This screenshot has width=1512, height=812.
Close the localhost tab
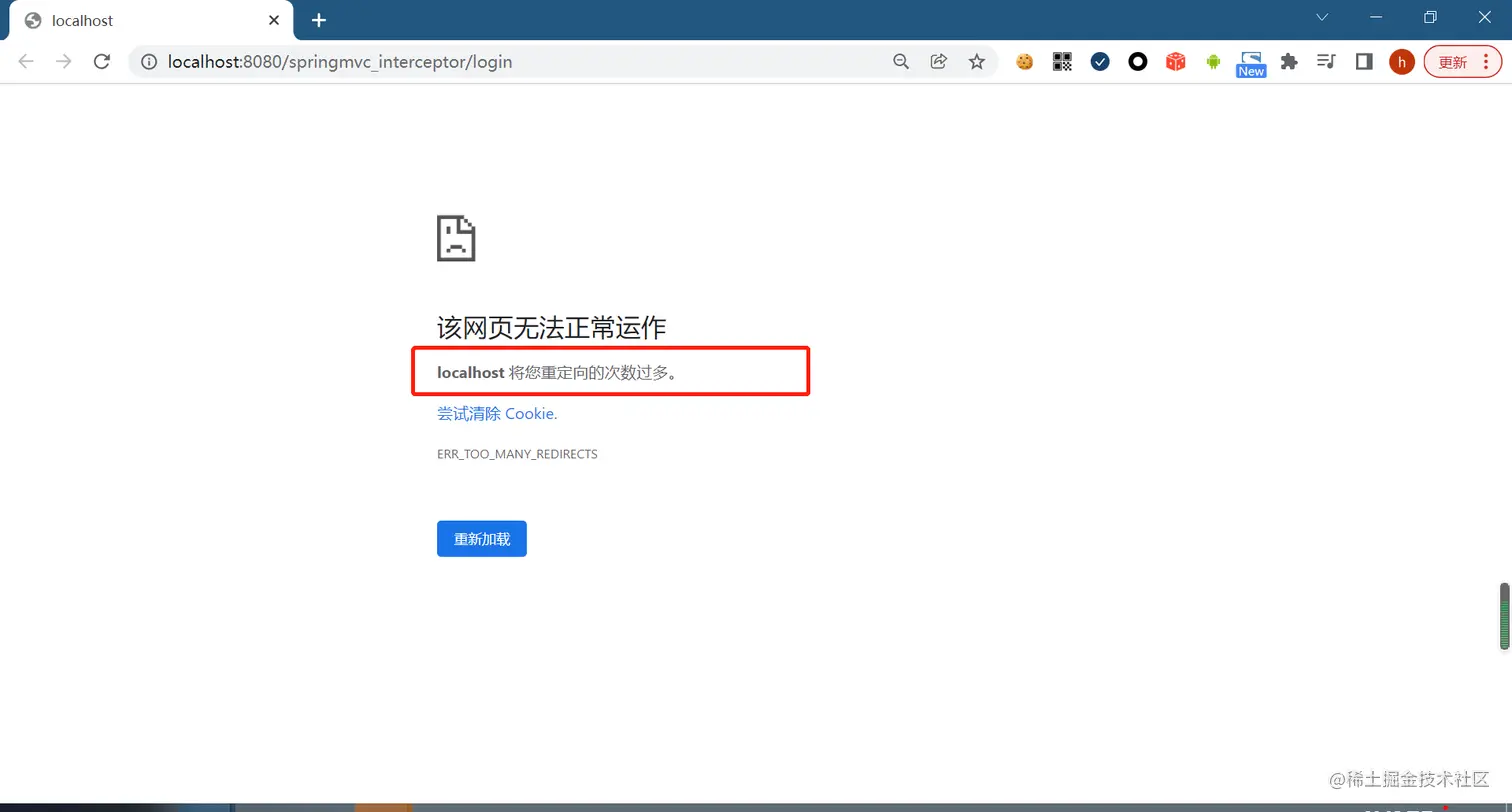coord(274,20)
